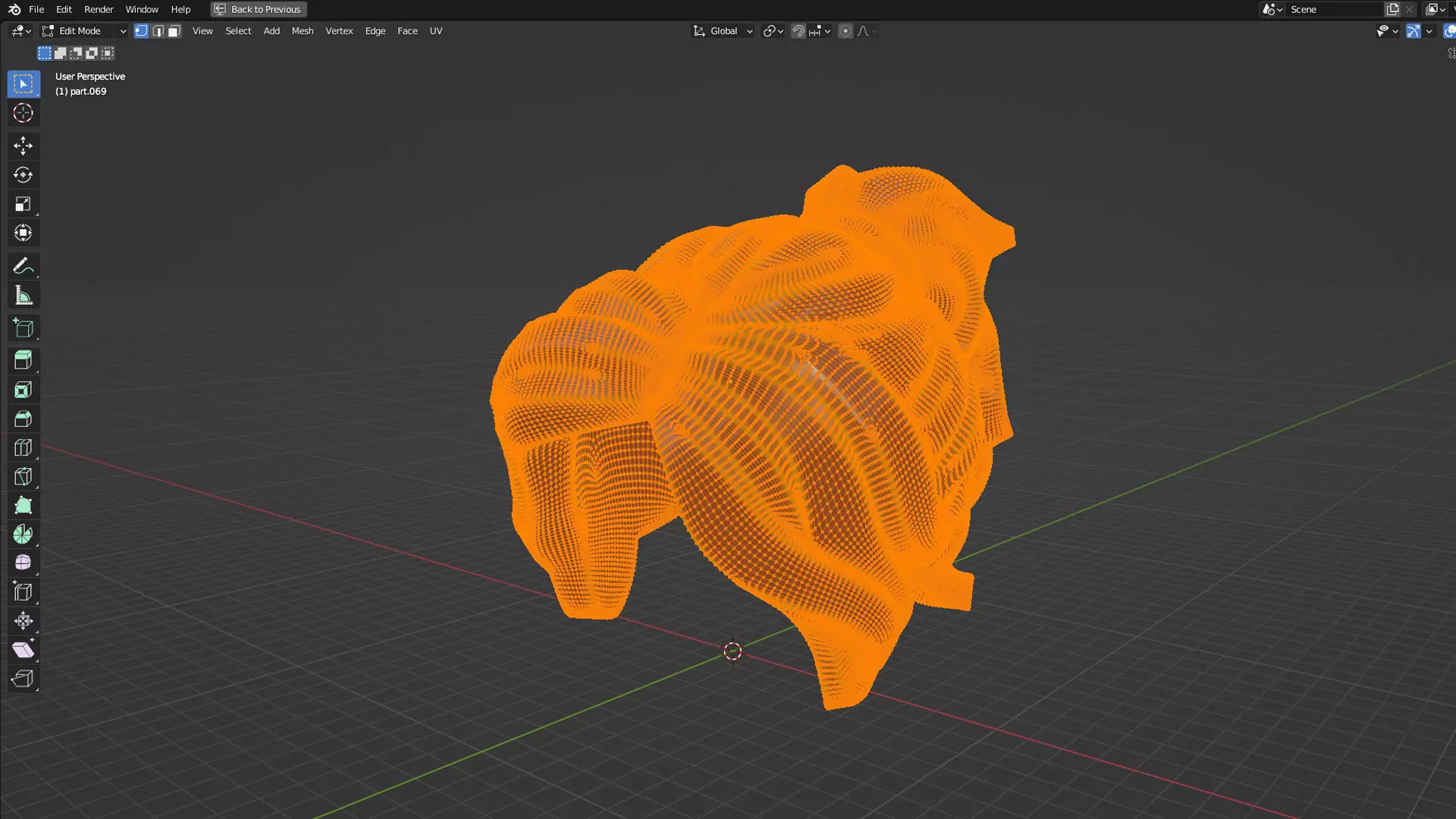Toggle viewport gizmos display
This screenshot has height=819, width=1456.
point(1413,31)
